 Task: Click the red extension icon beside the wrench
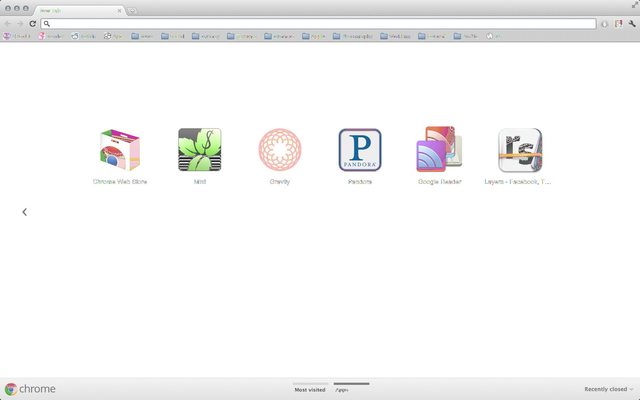619,24
